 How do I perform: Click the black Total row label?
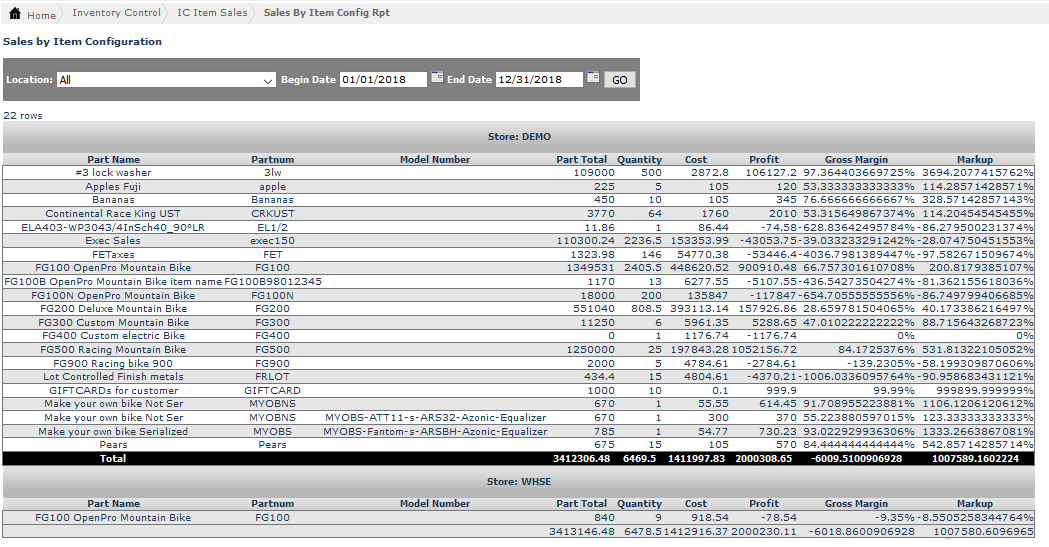click(113, 459)
